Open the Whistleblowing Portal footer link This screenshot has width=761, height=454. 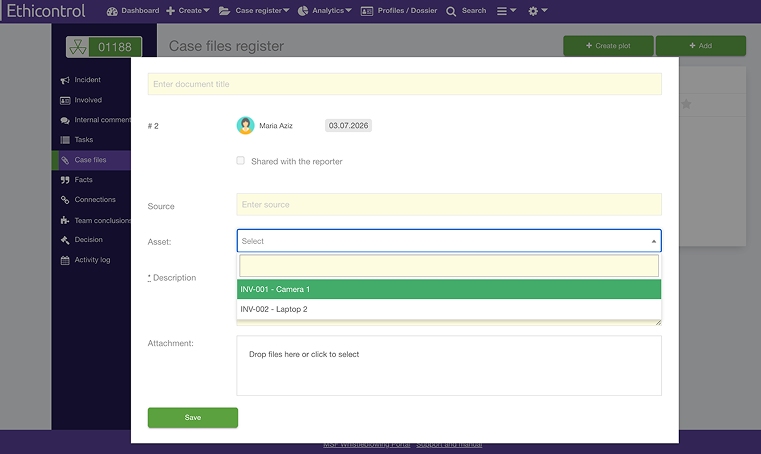(366, 445)
